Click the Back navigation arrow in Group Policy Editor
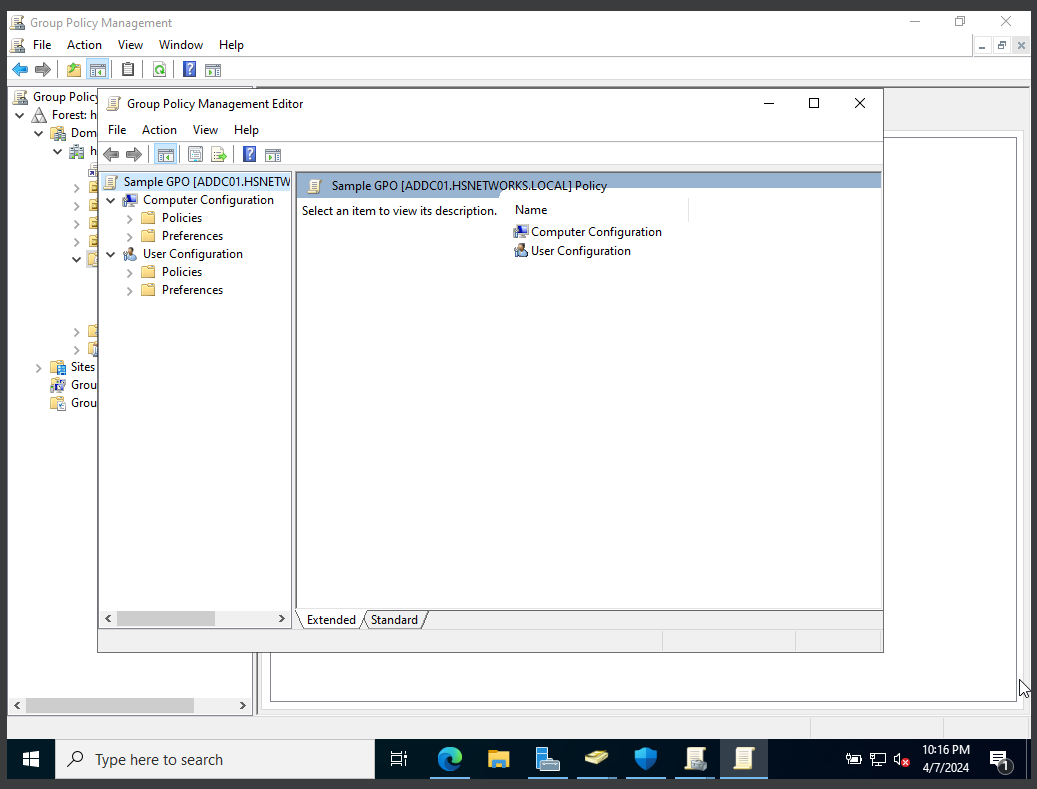Screen dimensions: 1037x789 click(111, 154)
